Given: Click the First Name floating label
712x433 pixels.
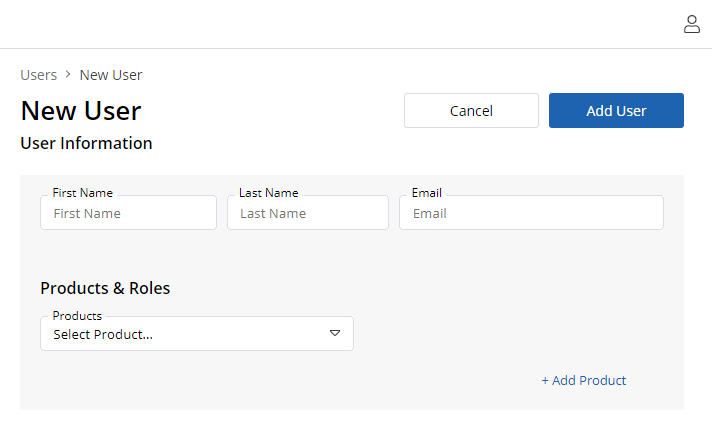Looking at the screenshot, I should point(82,193).
